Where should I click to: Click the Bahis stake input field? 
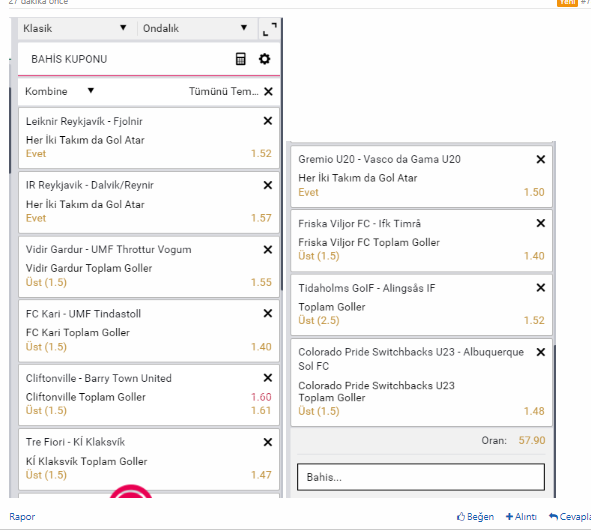[421, 477]
